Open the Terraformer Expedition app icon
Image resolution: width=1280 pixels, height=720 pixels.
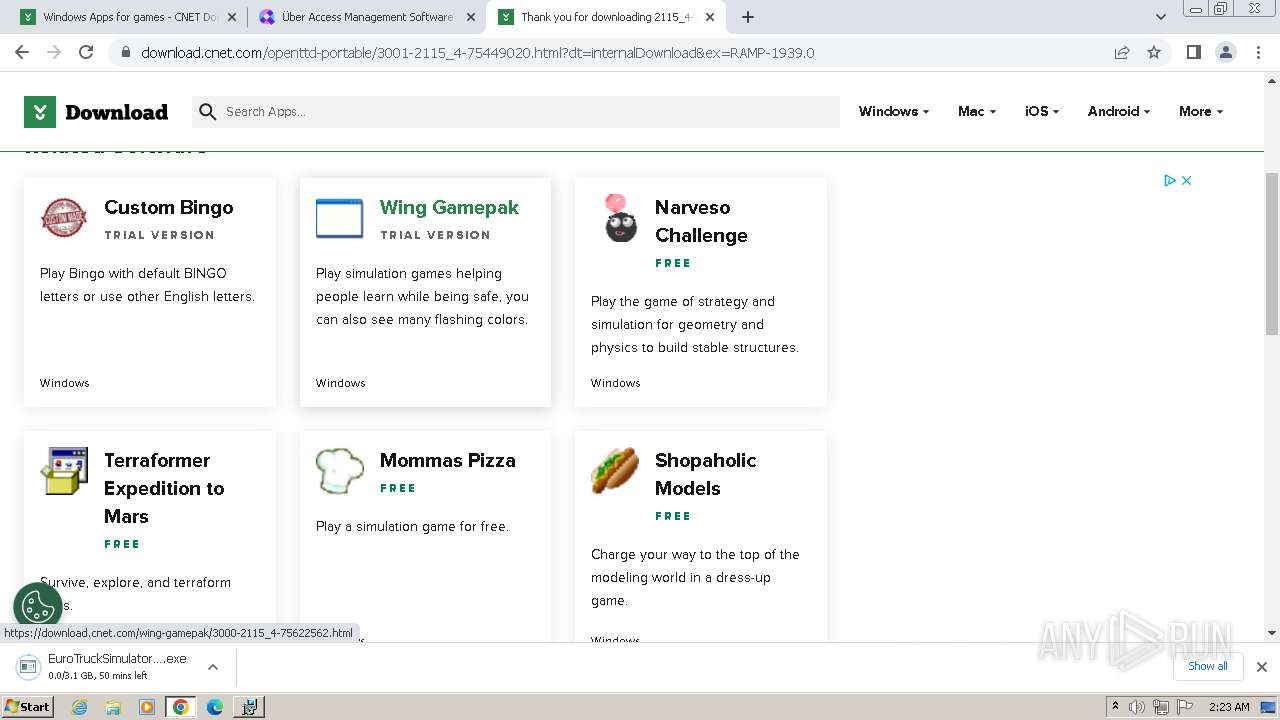pyautogui.click(x=64, y=471)
